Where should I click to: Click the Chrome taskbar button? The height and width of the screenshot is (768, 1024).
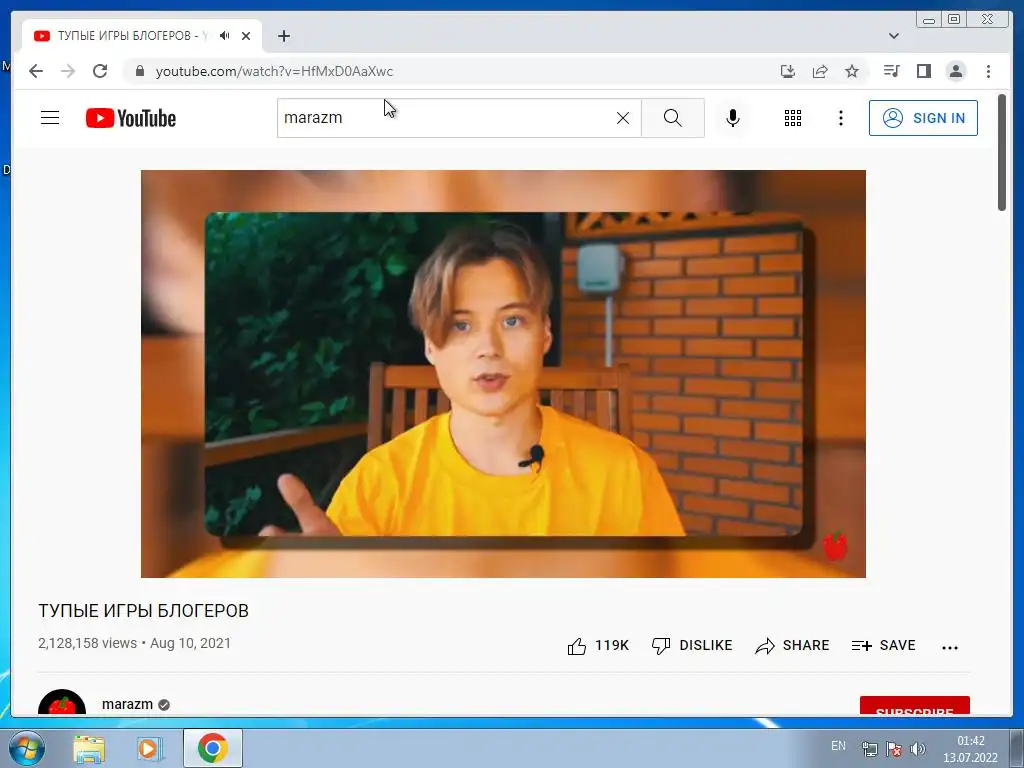pyautogui.click(x=212, y=748)
